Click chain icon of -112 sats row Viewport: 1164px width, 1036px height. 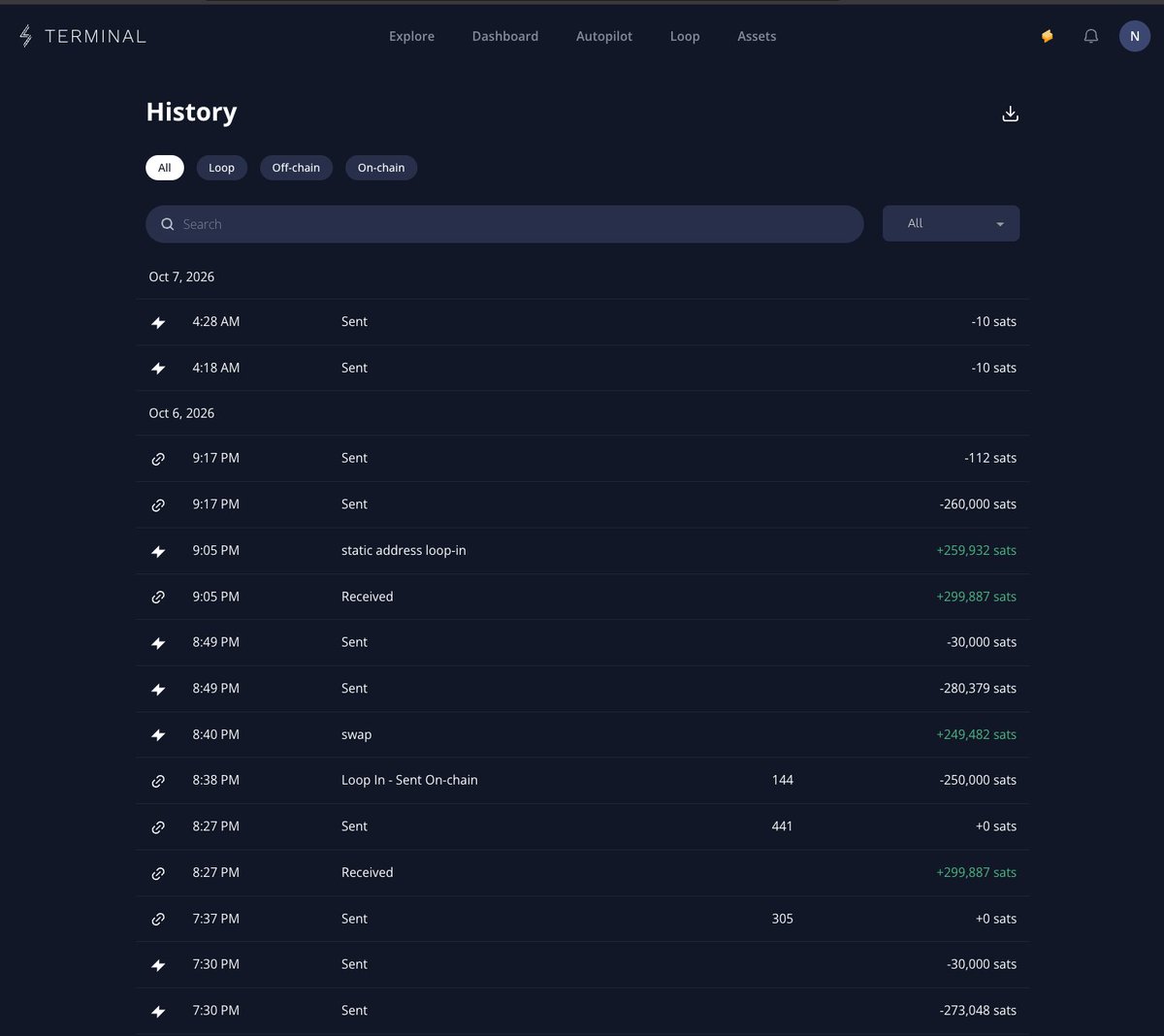(158, 459)
